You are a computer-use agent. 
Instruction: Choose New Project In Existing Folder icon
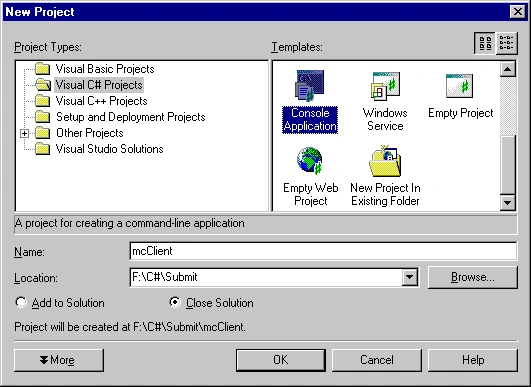[x=385, y=161]
